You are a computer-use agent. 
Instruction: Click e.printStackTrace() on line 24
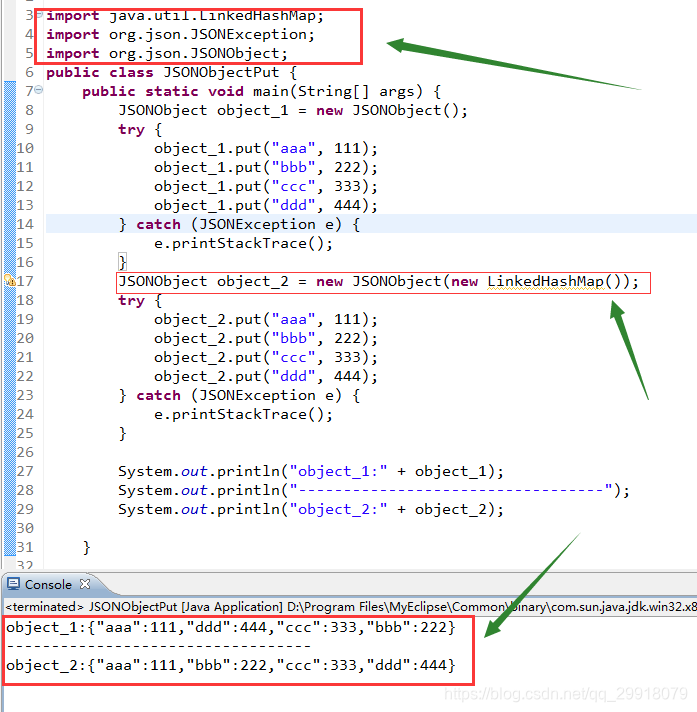(x=243, y=415)
